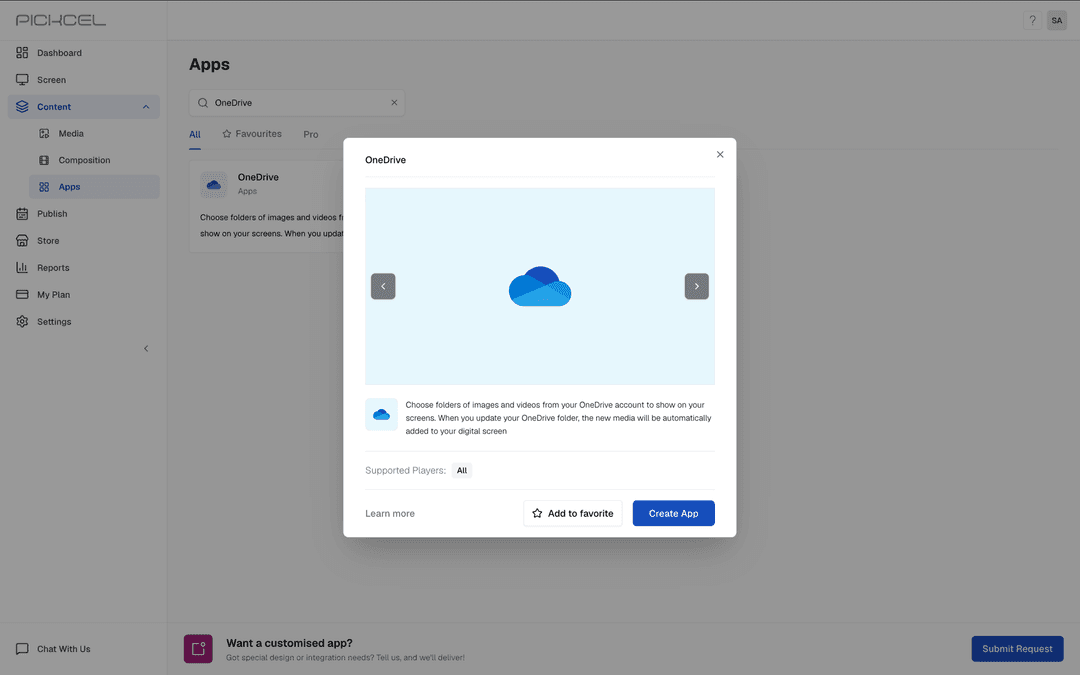Click the Apps grid icon in sidebar
This screenshot has height=675, width=1080.
click(44, 187)
